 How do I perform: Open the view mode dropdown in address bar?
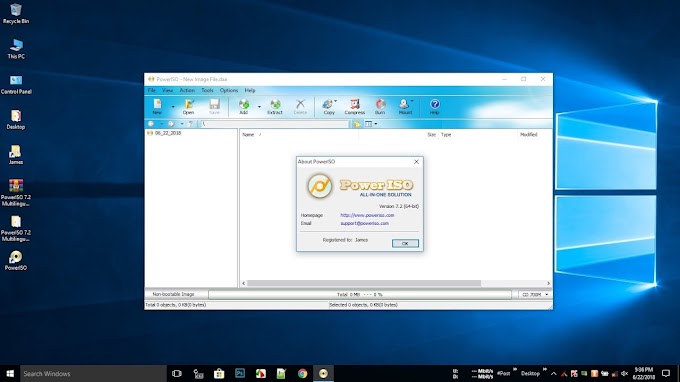coord(376,124)
